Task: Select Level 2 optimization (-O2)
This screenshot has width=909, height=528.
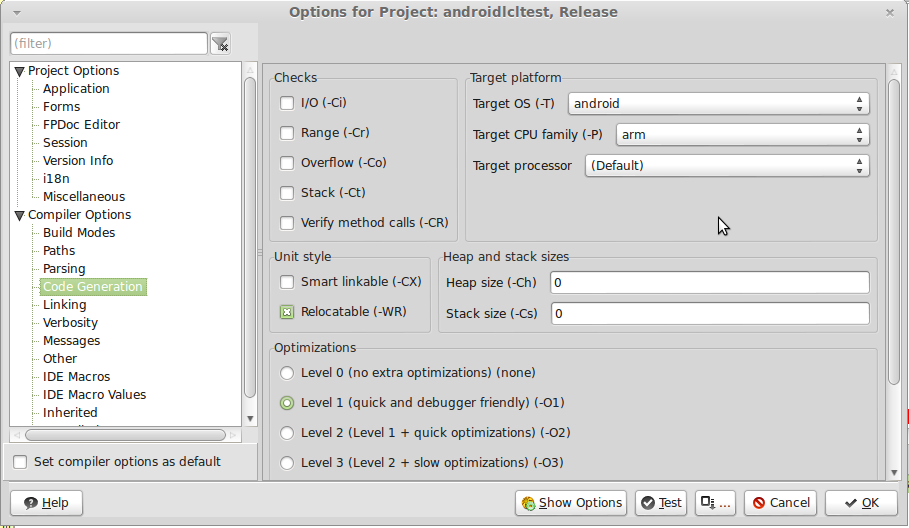Action: pyautogui.click(x=287, y=433)
